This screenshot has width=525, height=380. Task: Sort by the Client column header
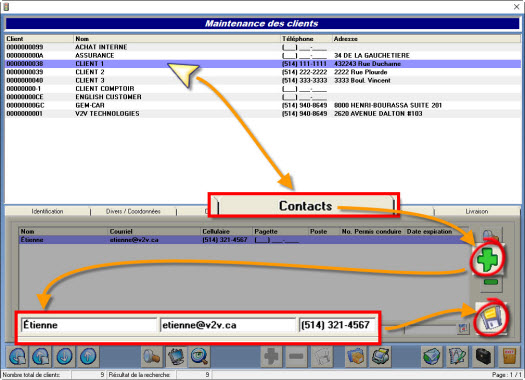(39, 39)
